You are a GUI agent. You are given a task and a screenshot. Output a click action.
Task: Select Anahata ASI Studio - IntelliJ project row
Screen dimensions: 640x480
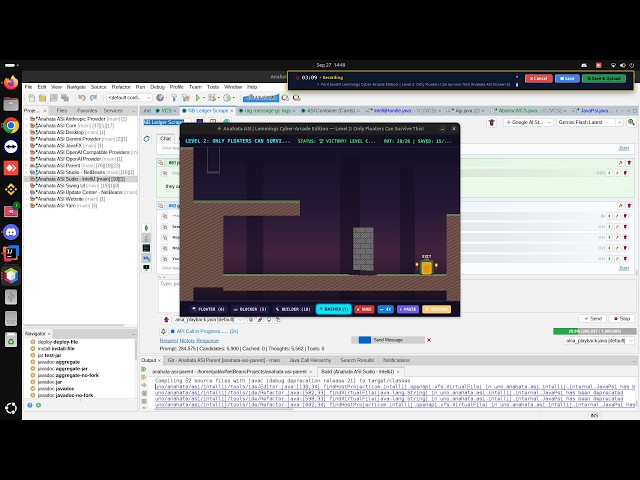pyautogui.click(x=81, y=179)
